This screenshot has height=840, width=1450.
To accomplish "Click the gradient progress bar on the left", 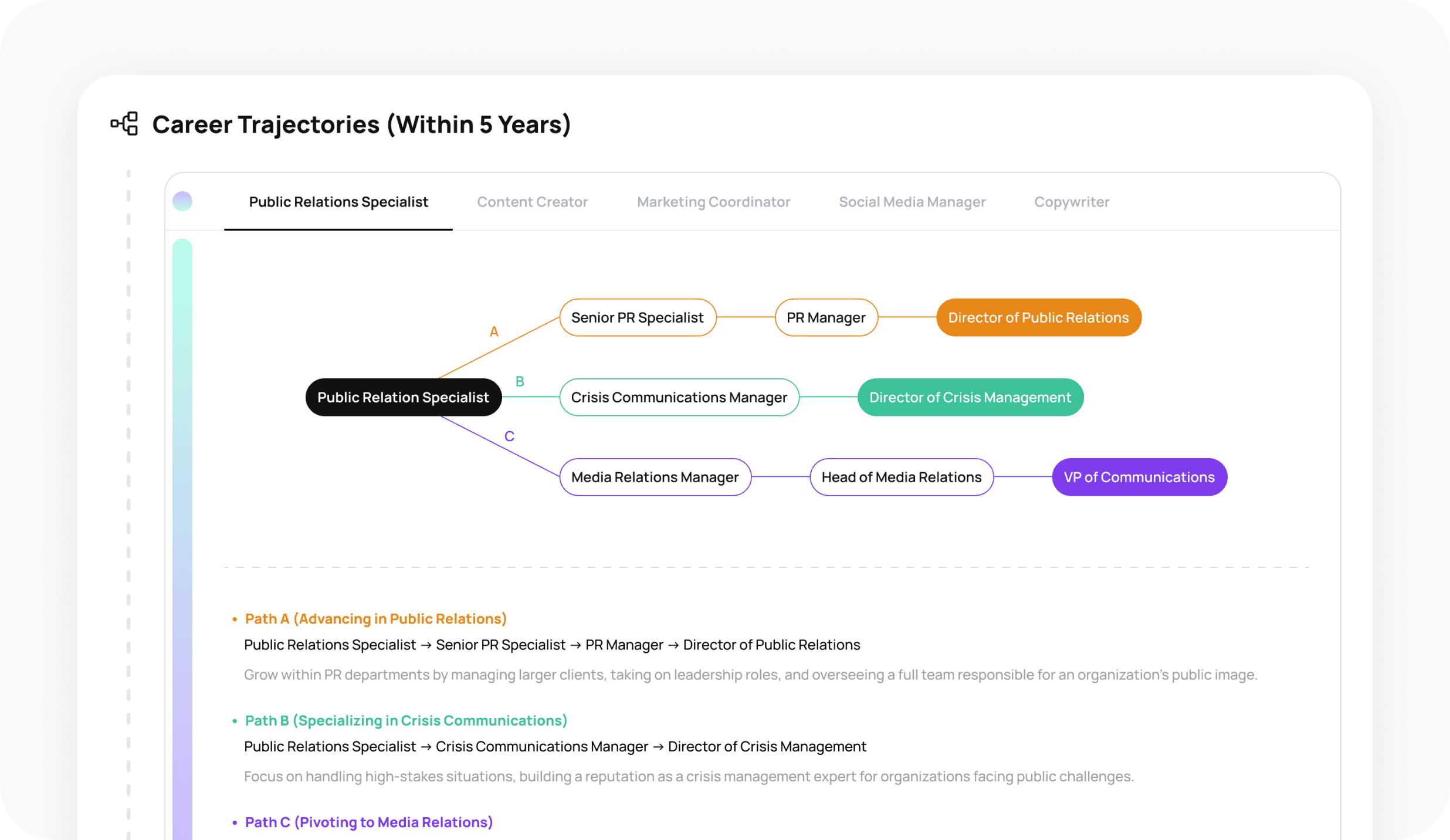I will click(x=182, y=528).
